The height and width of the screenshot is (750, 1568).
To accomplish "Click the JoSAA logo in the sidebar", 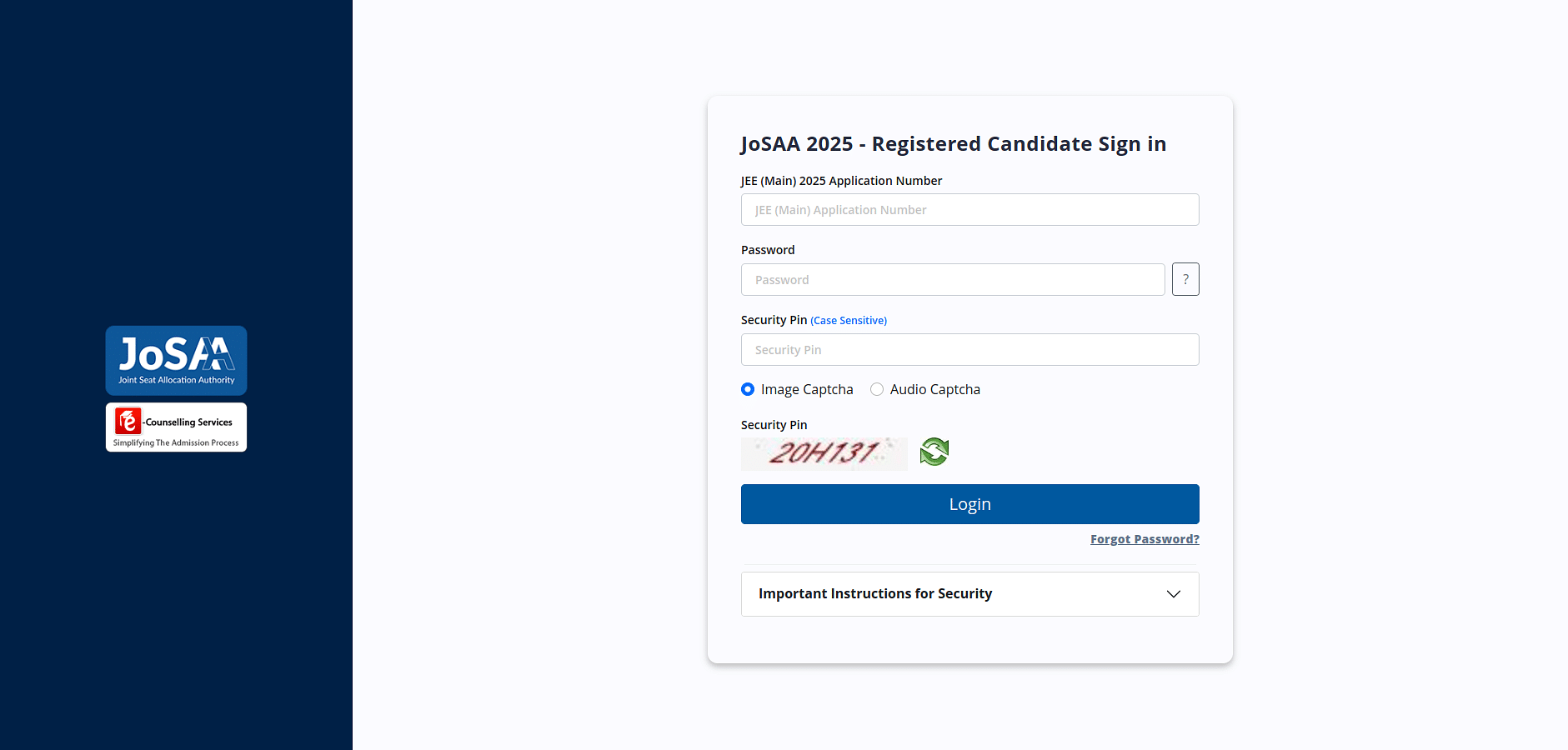I will point(176,360).
